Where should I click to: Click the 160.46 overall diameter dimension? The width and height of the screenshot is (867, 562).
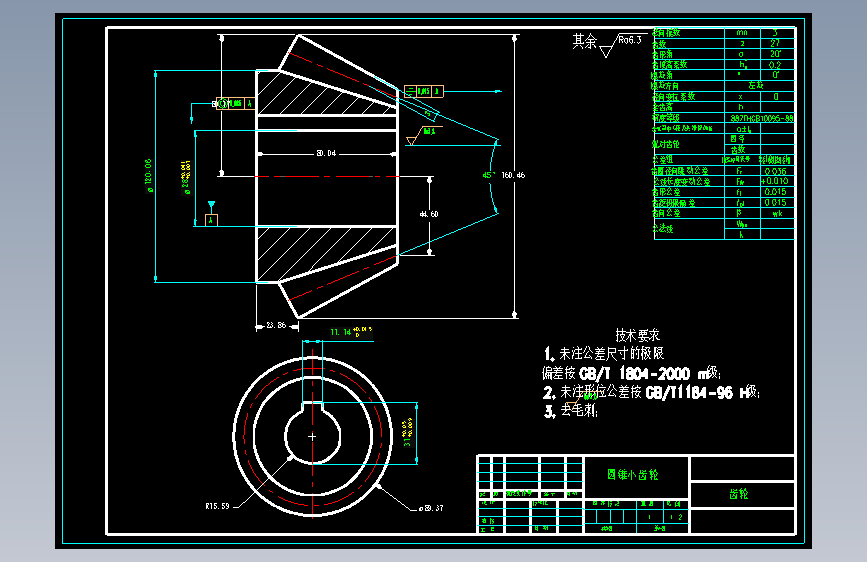[x=513, y=175]
